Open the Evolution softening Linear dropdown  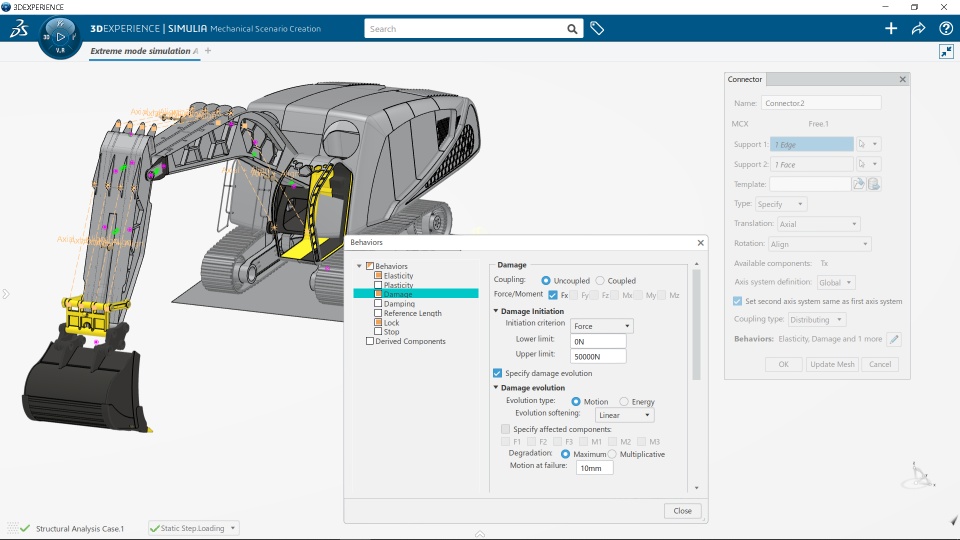(624, 415)
